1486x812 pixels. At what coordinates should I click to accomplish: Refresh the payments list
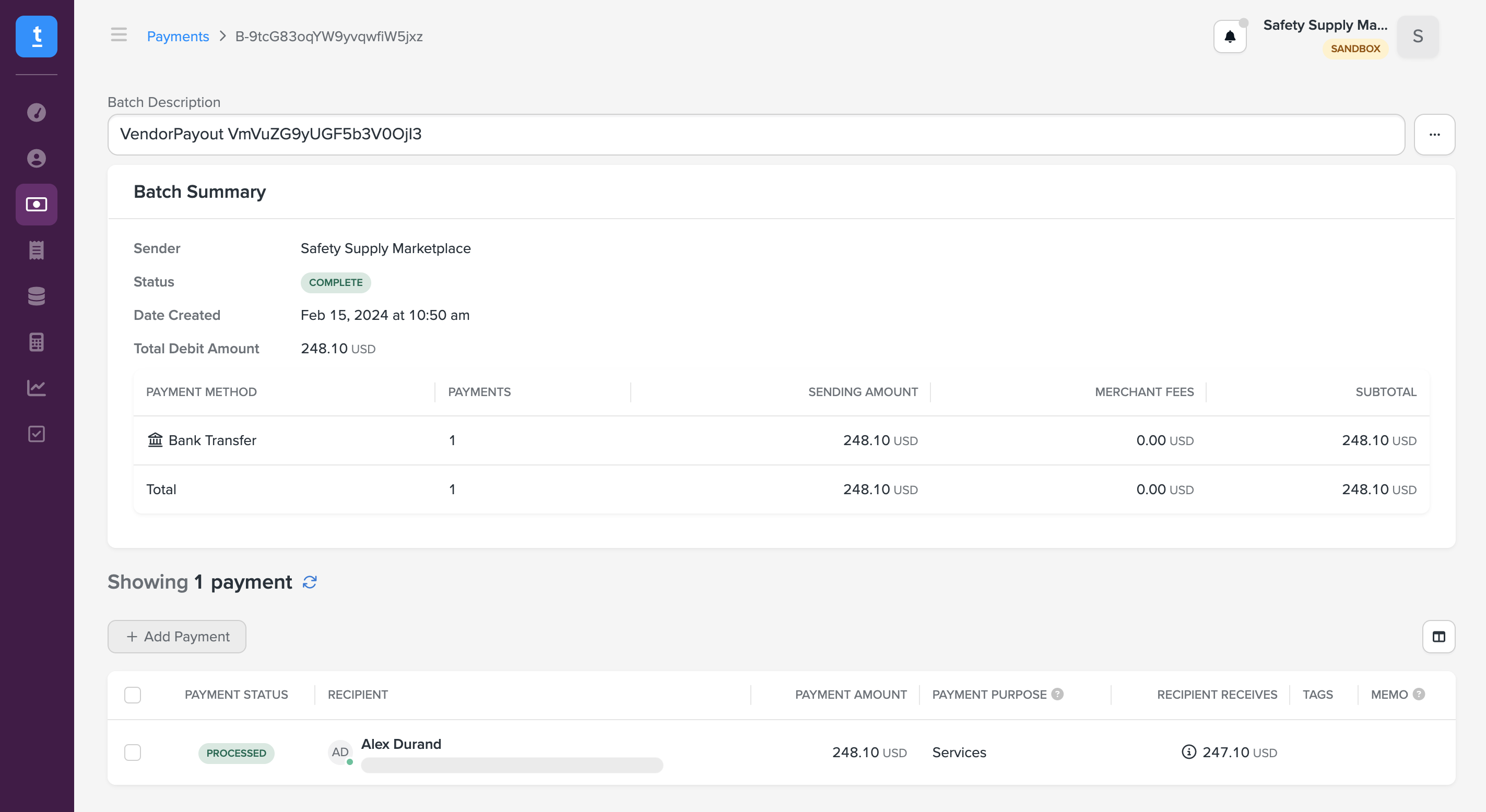tap(310, 582)
